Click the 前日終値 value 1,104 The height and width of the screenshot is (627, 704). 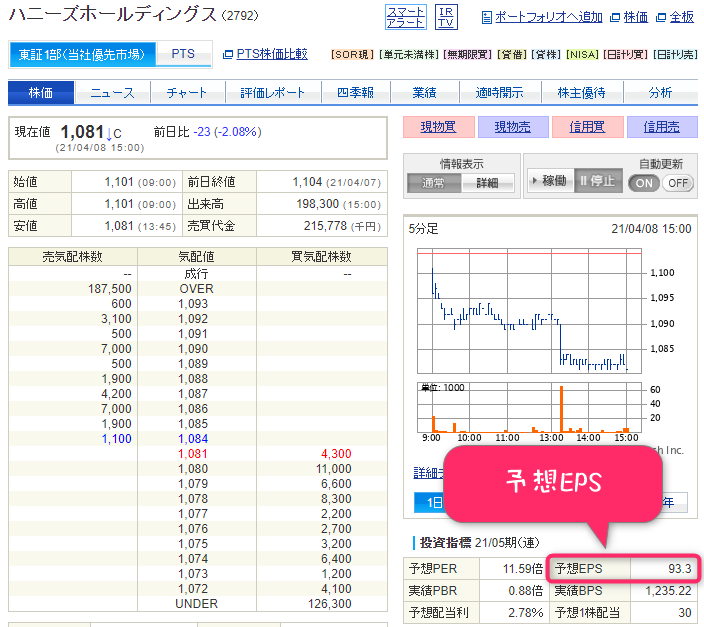(x=307, y=182)
